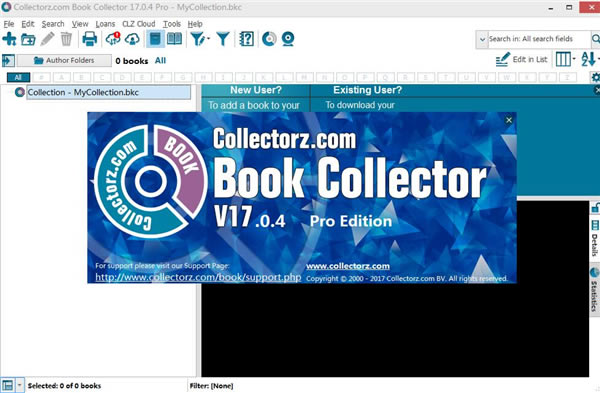
Task: Open the Statistics side tab
Action: (595, 291)
